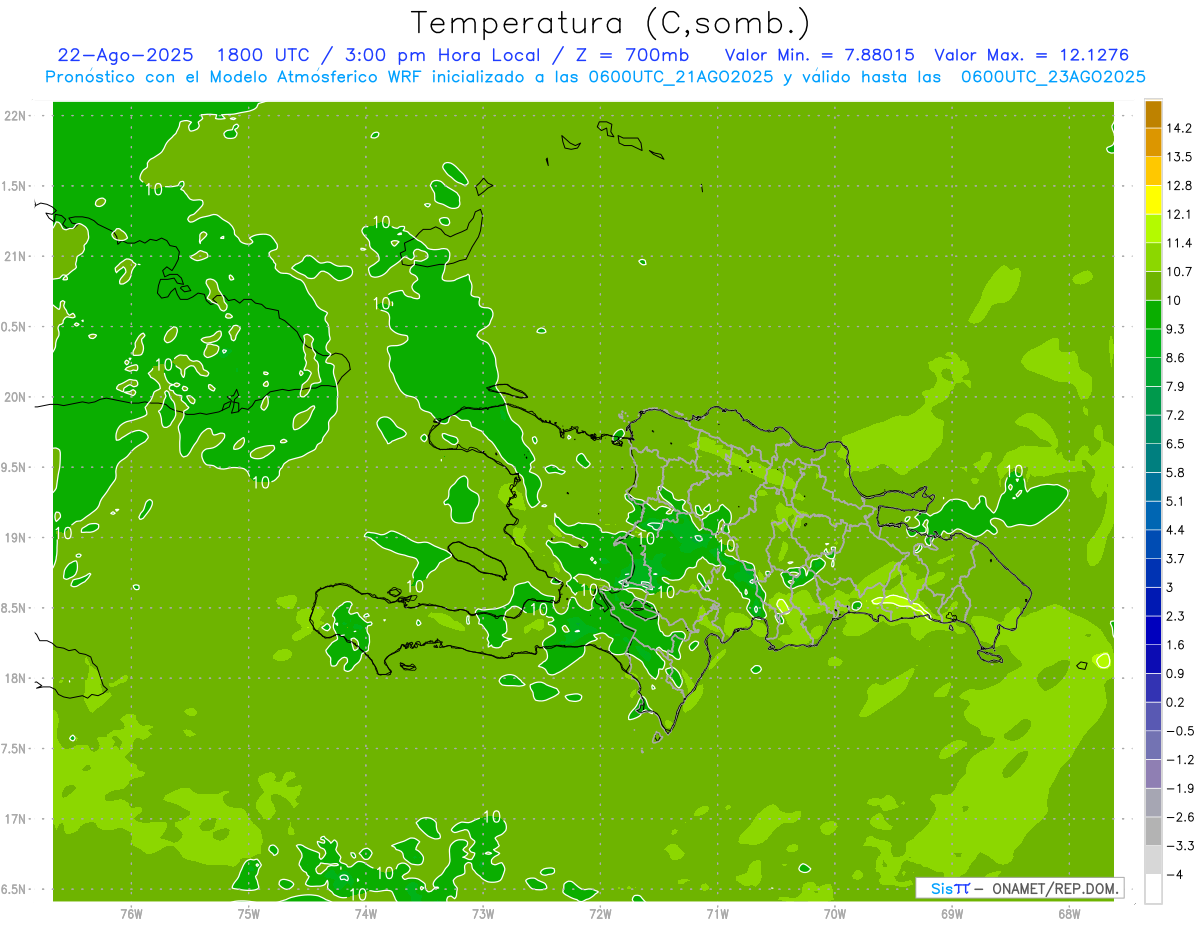Image resolution: width=1200 pixels, height=927 pixels.
Task: Click the "9.3" color scale value
Action: coord(1176,329)
